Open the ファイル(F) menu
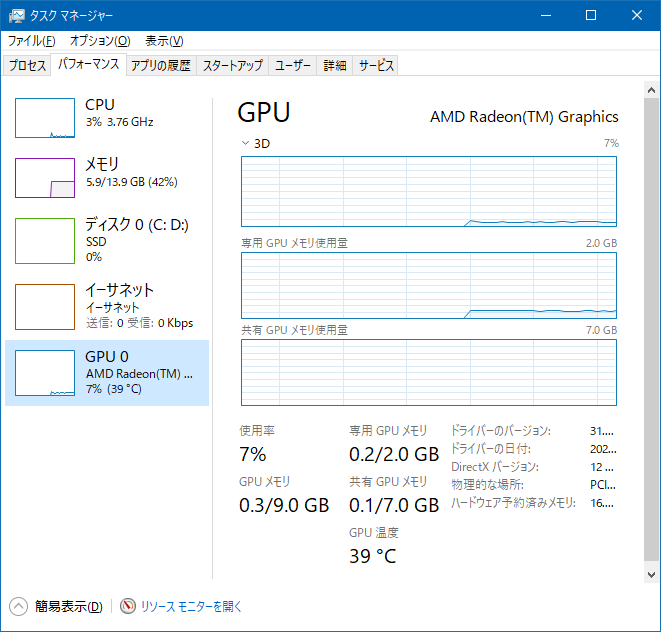This screenshot has width=661, height=632. (x=32, y=41)
